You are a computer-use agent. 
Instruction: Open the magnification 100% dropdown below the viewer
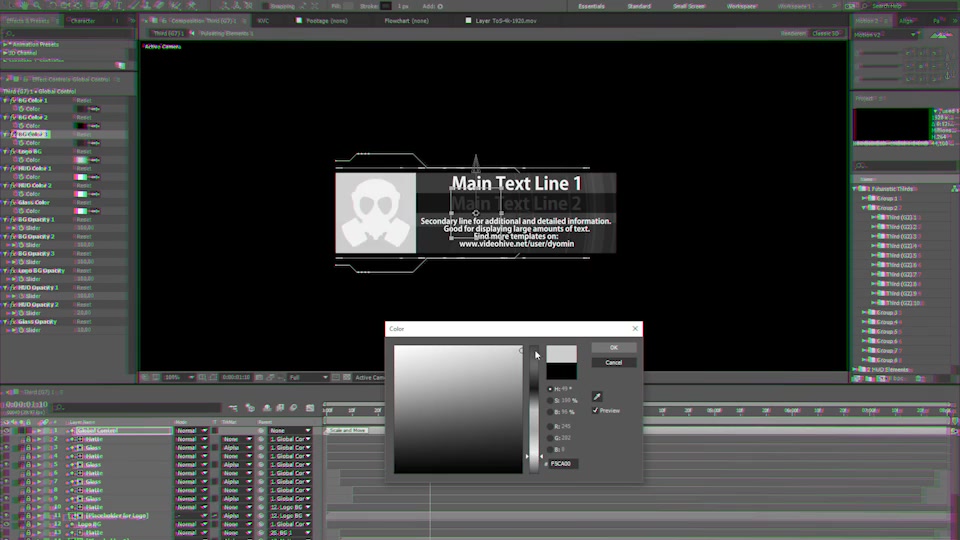179,377
